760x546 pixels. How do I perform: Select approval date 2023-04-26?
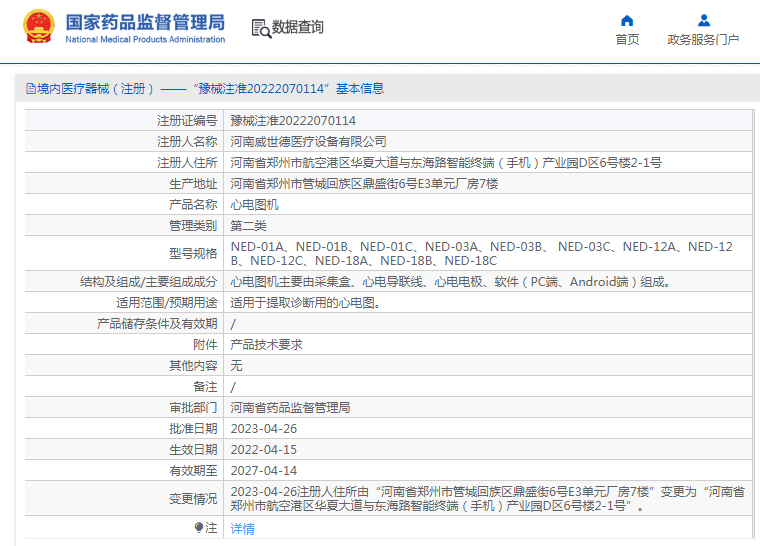(x=264, y=429)
